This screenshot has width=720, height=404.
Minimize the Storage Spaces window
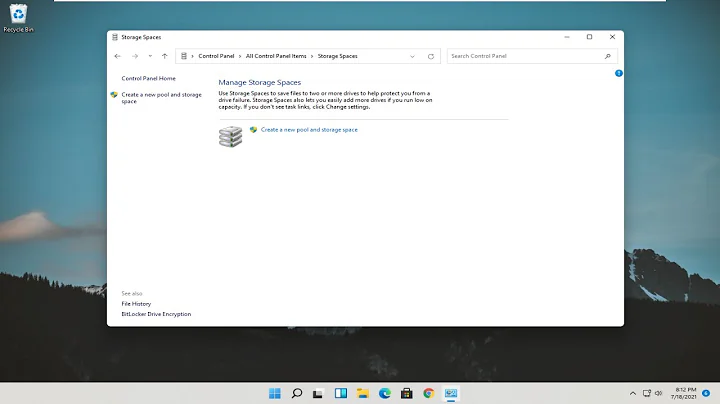[567, 37]
